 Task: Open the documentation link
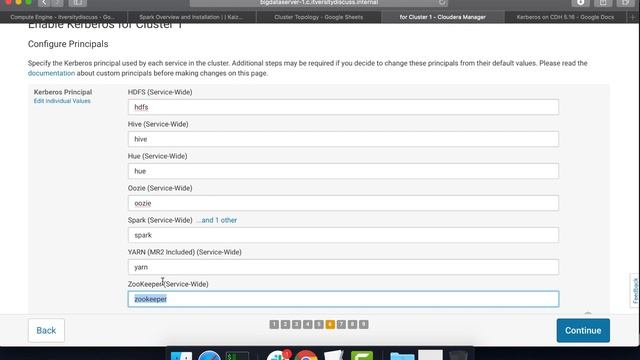[x=51, y=73]
